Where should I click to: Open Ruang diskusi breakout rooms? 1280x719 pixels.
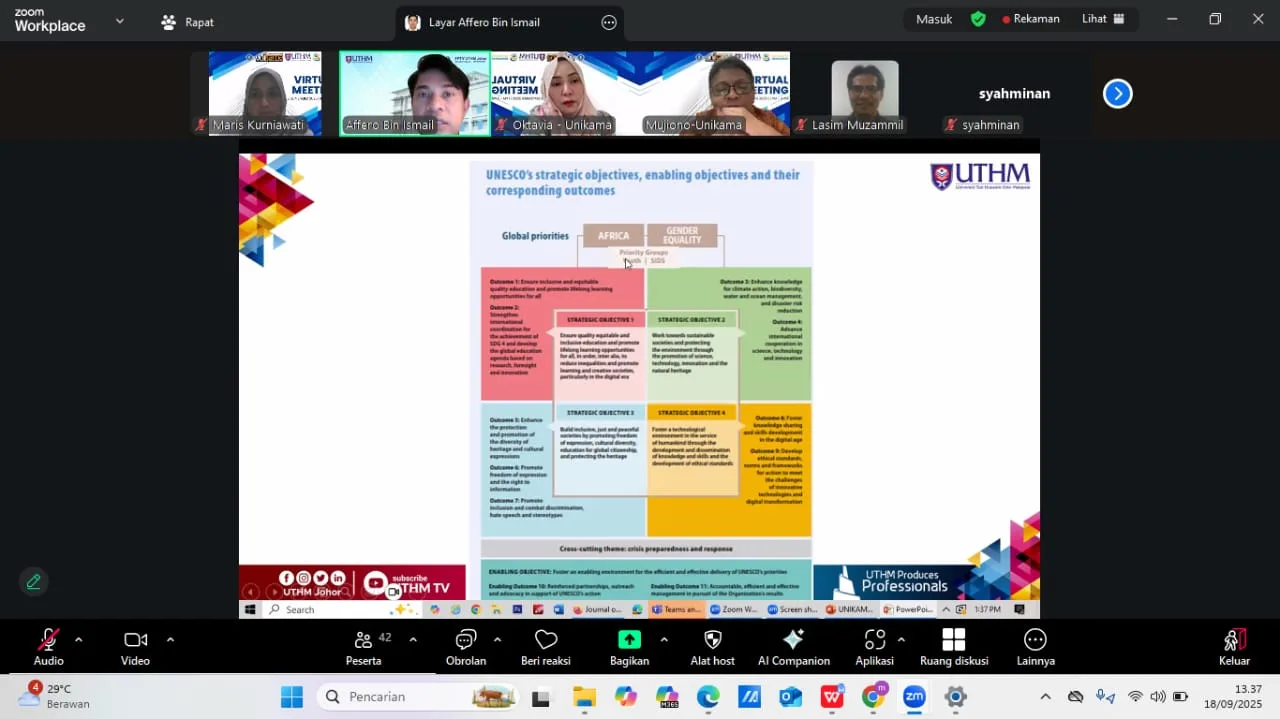[954, 647]
